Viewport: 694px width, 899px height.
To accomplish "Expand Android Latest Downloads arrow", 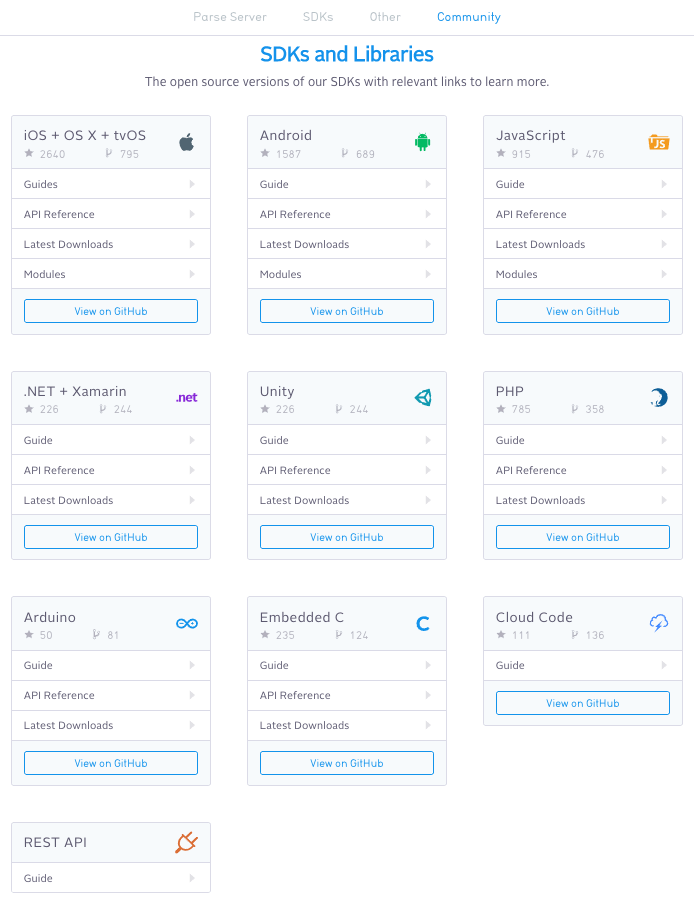I will (428, 244).
